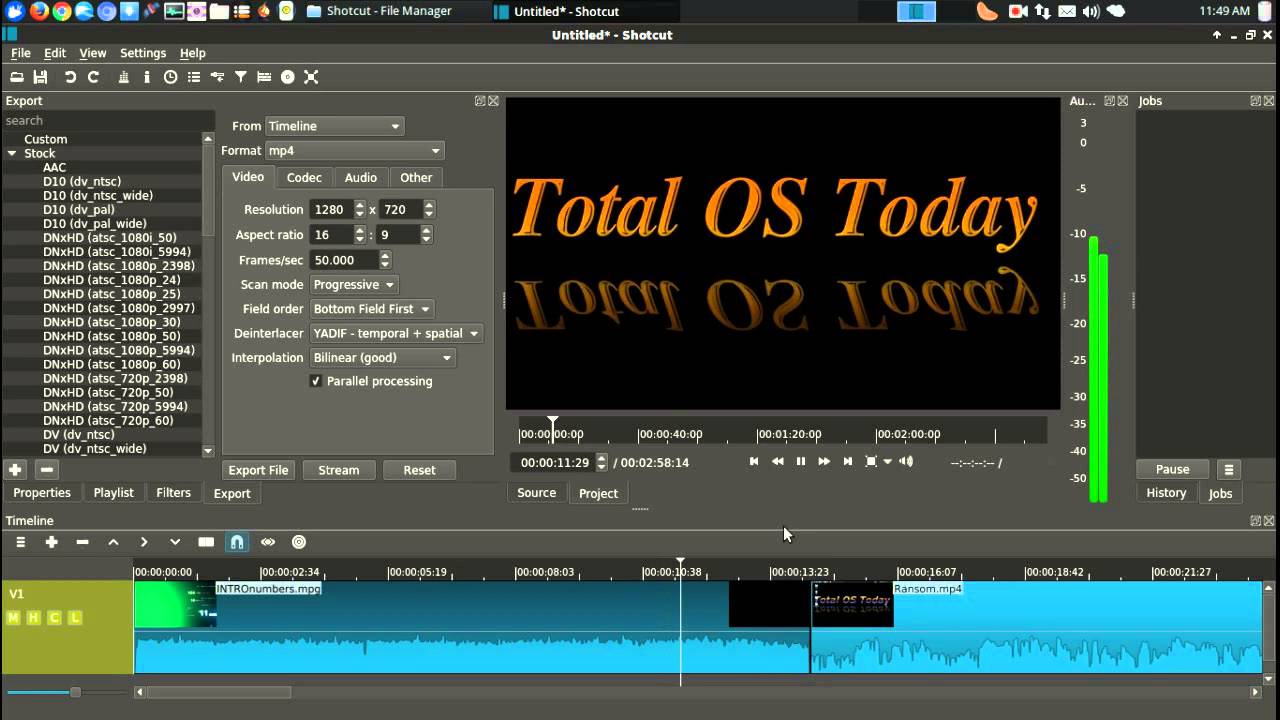Open the timeline hamburger menu
Viewport: 1280px width, 720px height.
[20, 542]
